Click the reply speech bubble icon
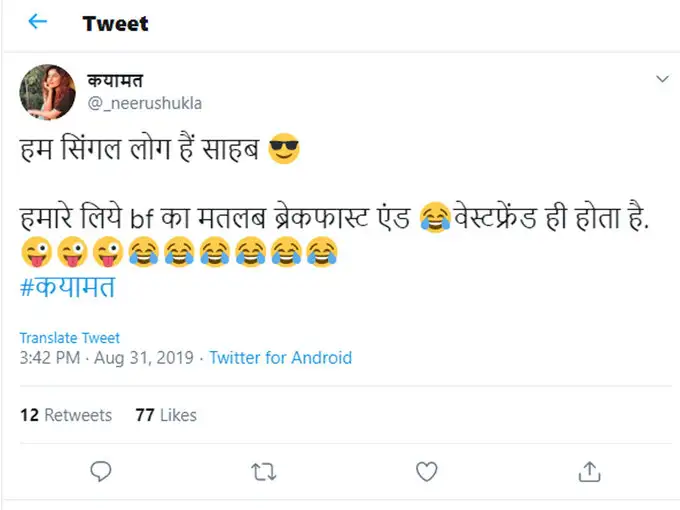 click(x=99, y=470)
